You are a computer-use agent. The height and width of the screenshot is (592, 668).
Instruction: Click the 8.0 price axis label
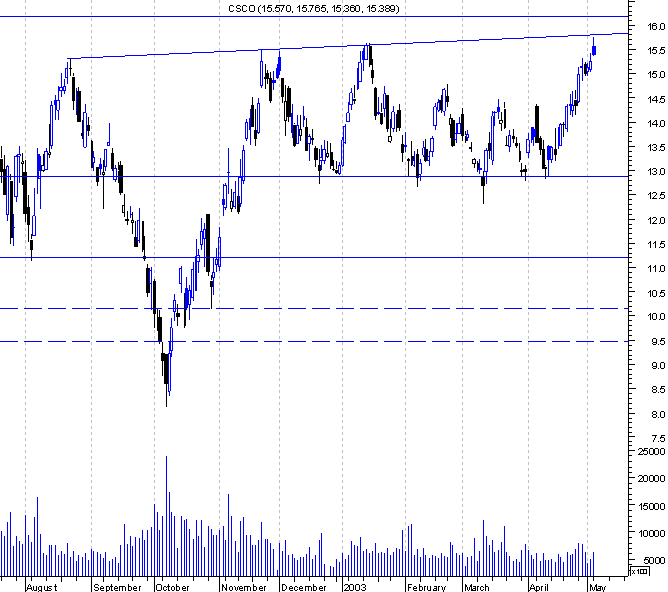658,414
